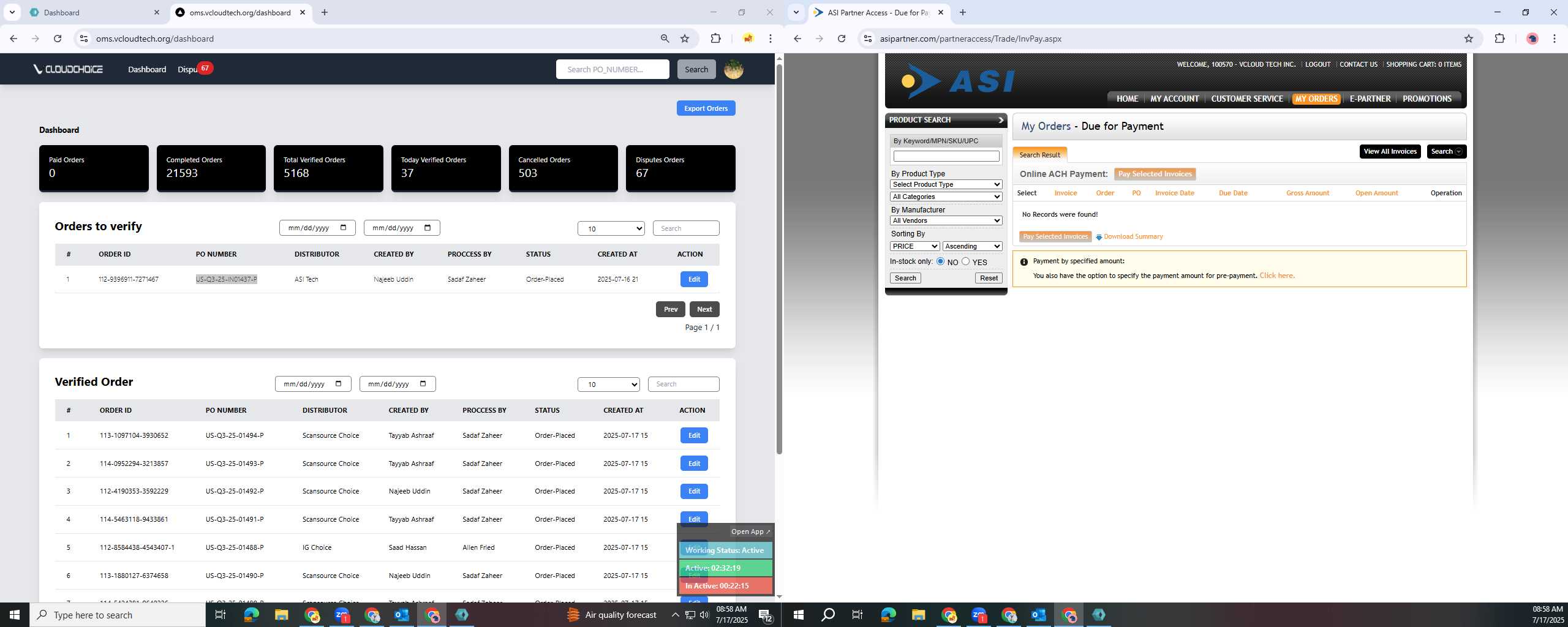Screen dimensions: 1568x627
Task: Reload the OMS dashboard page
Action: (x=58, y=39)
